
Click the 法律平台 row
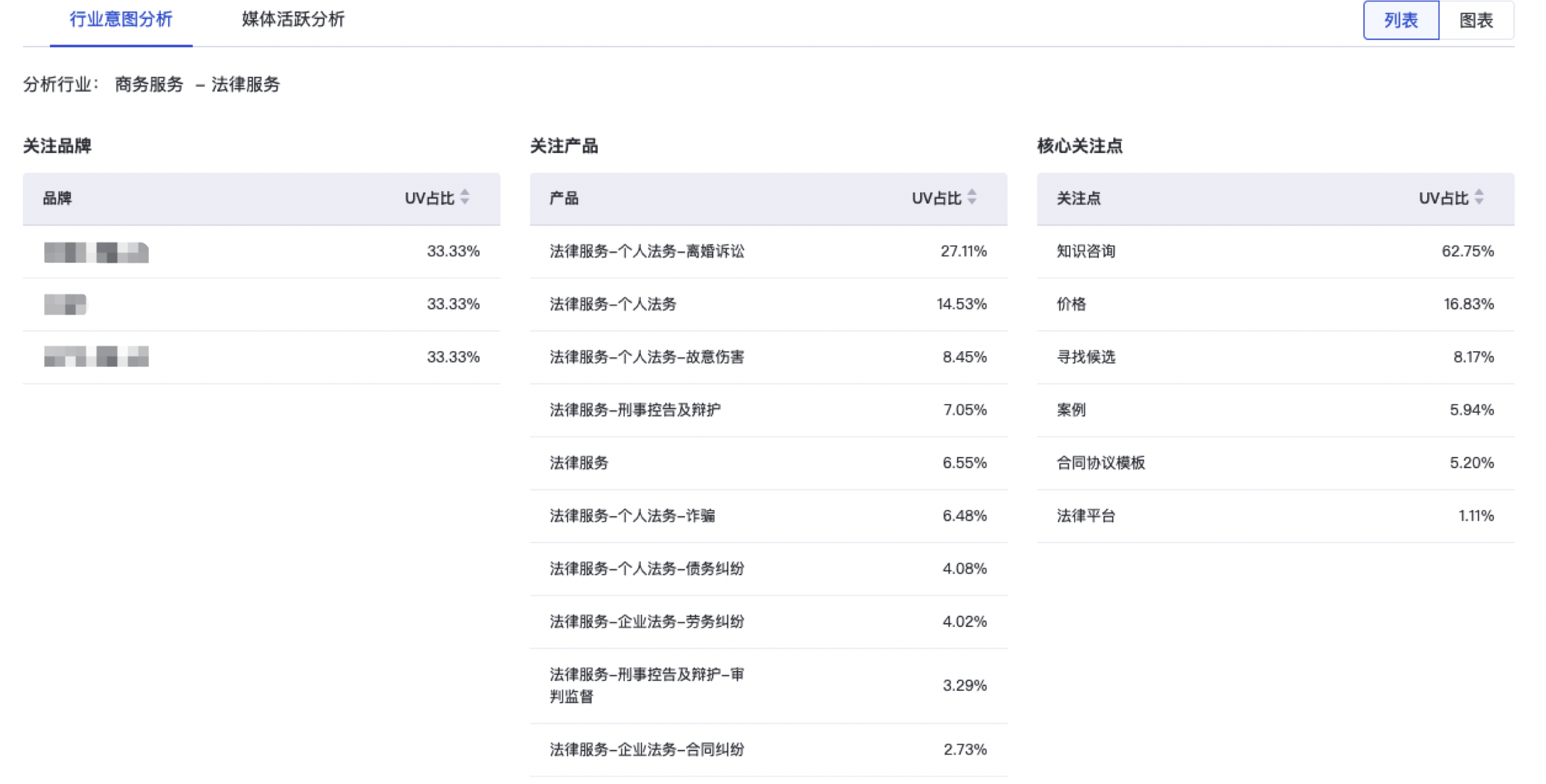point(1086,515)
